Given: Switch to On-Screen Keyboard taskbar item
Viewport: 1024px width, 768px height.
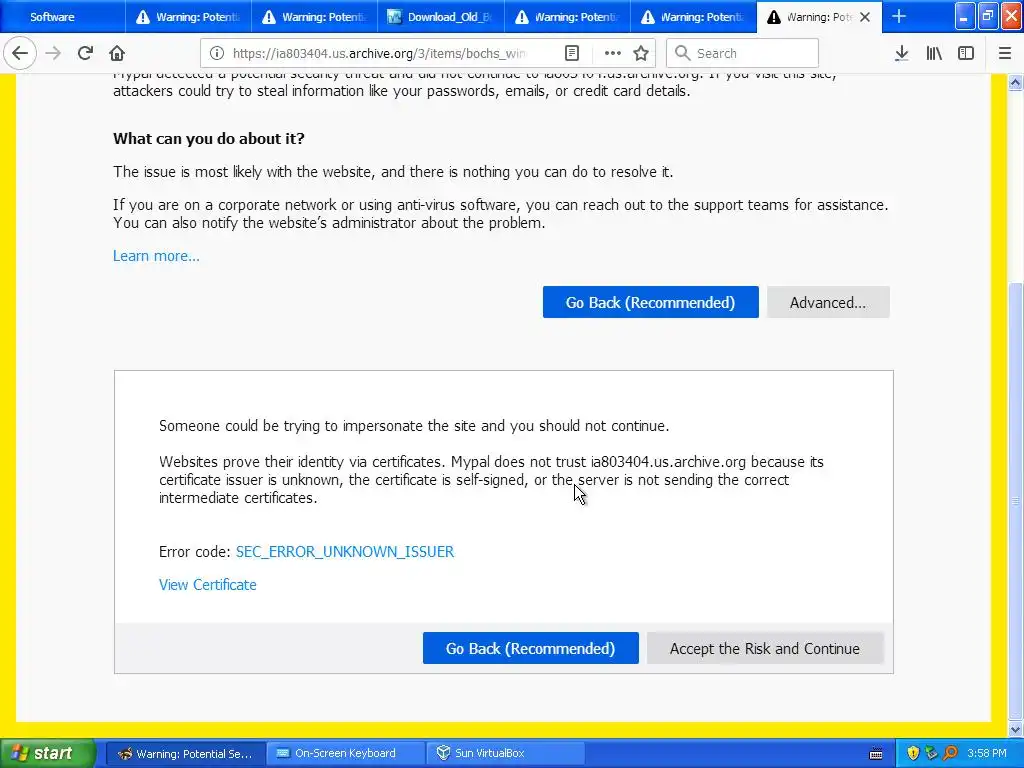Looking at the screenshot, I should pos(345,754).
